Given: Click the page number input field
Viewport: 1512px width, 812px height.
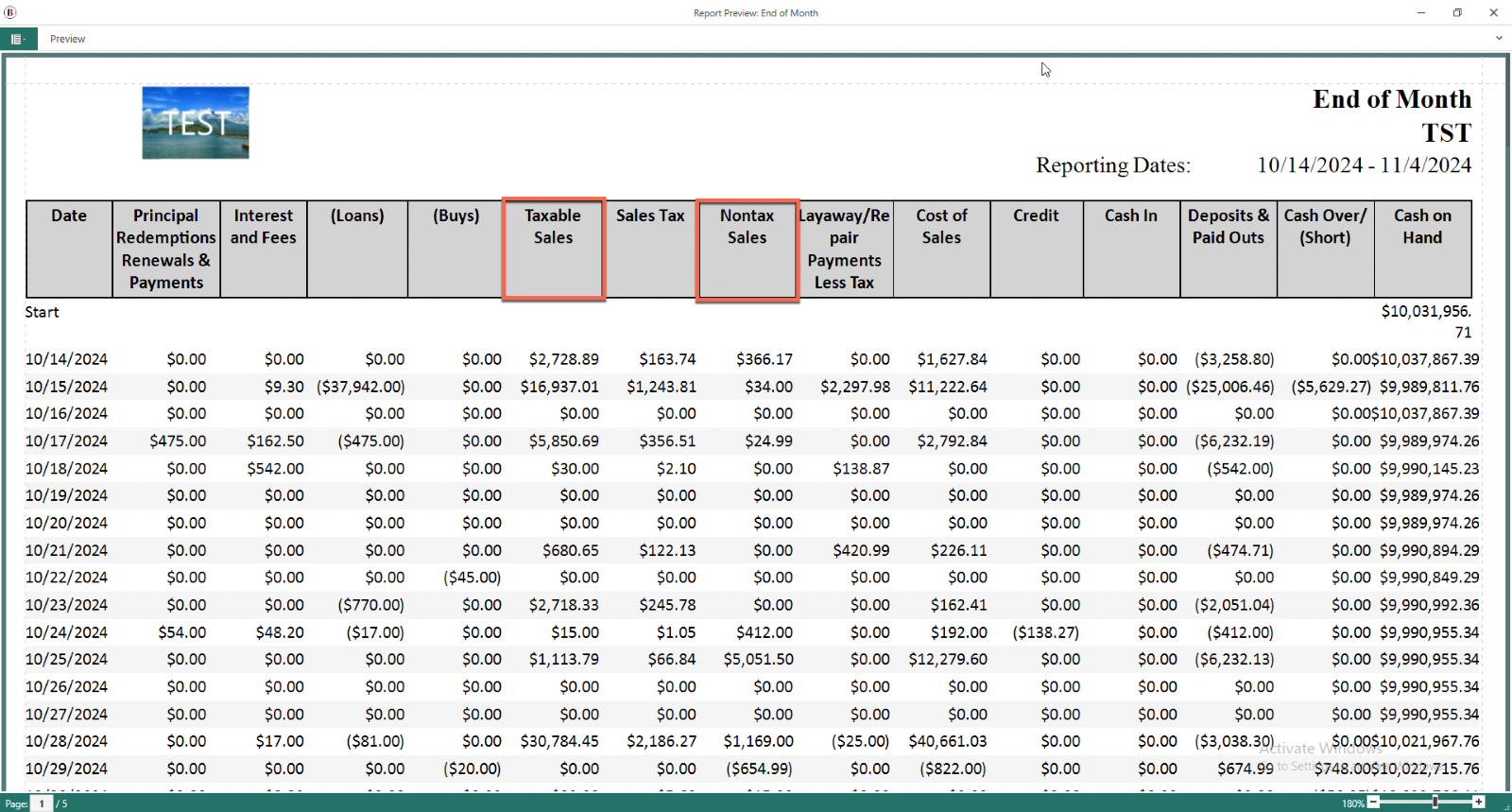Looking at the screenshot, I should (42, 803).
